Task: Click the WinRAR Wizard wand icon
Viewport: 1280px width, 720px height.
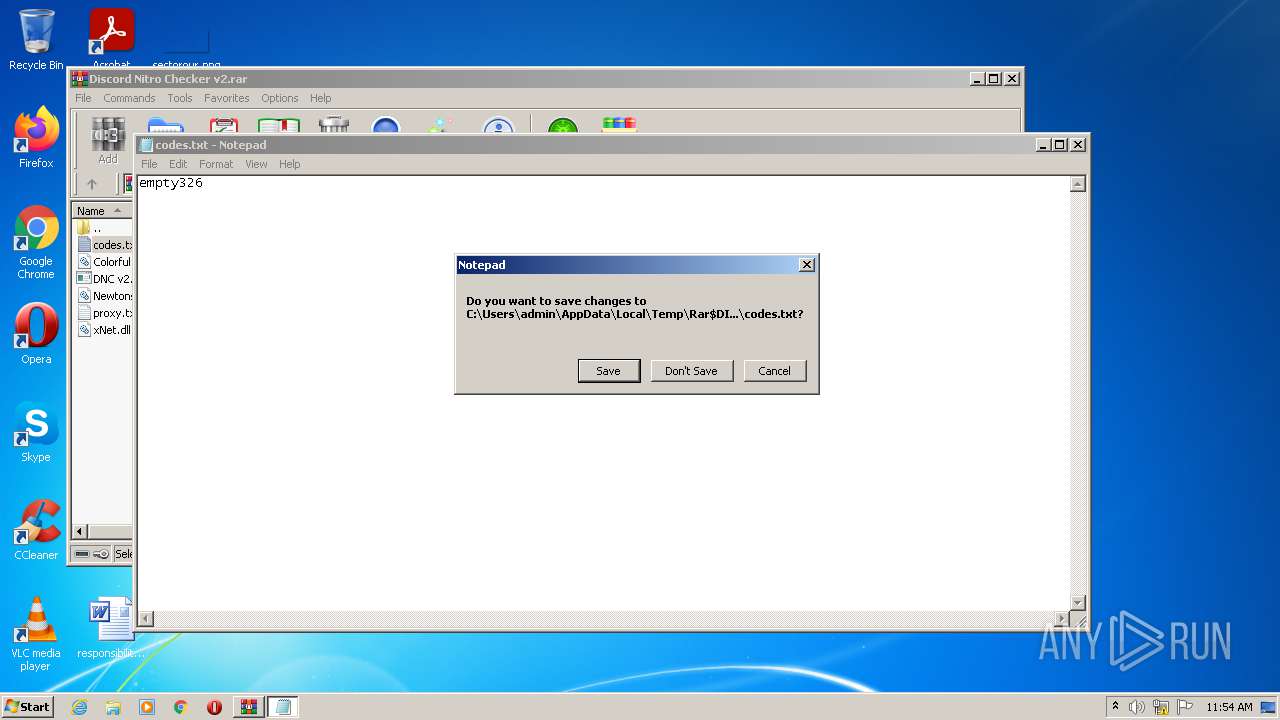Action: point(441,126)
